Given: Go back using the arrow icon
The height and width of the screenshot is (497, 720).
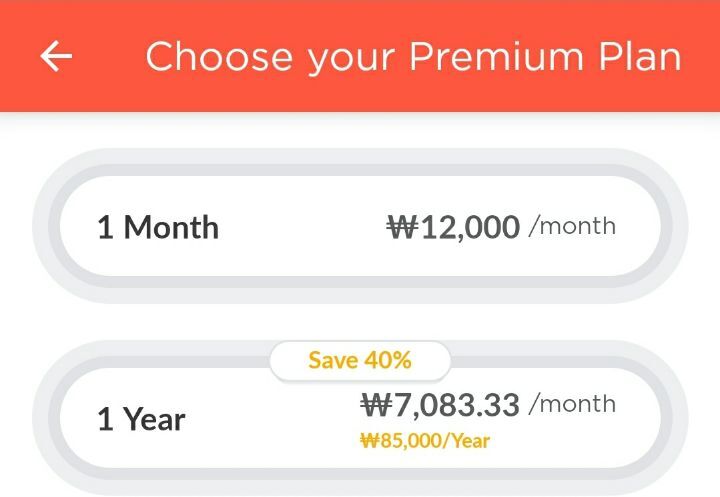Looking at the screenshot, I should [56, 57].
